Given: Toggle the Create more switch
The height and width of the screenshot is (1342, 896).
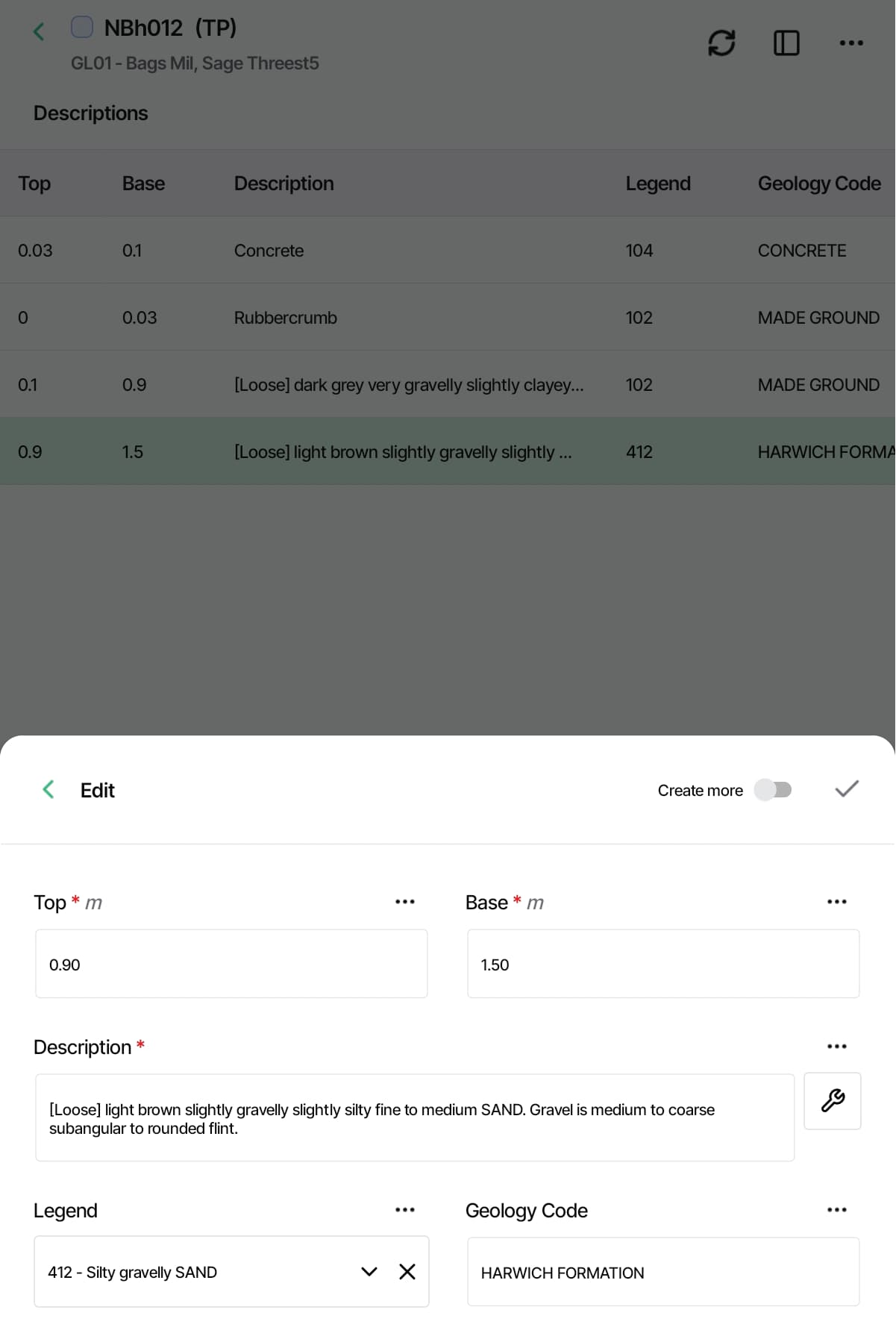Looking at the screenshot, I should click(x=773, y=790).
